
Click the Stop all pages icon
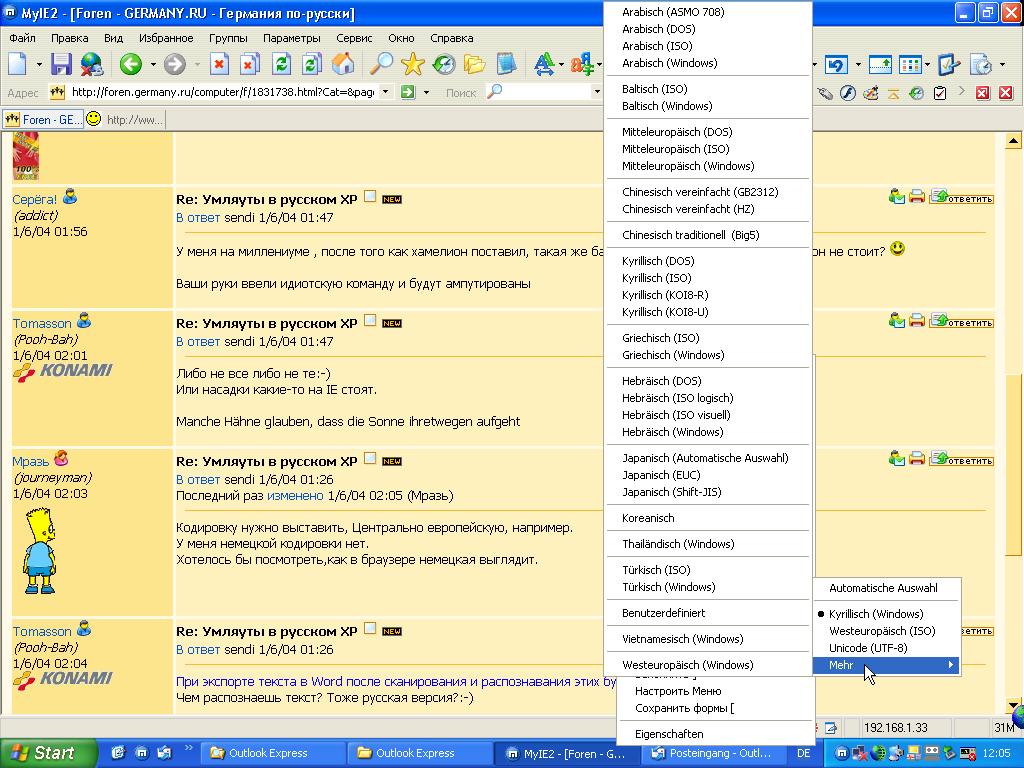pos(249,64)
